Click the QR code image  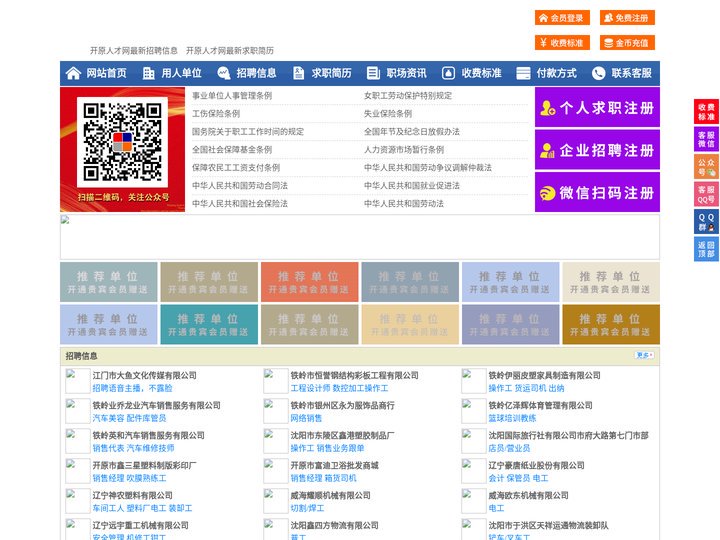[122, 142]
